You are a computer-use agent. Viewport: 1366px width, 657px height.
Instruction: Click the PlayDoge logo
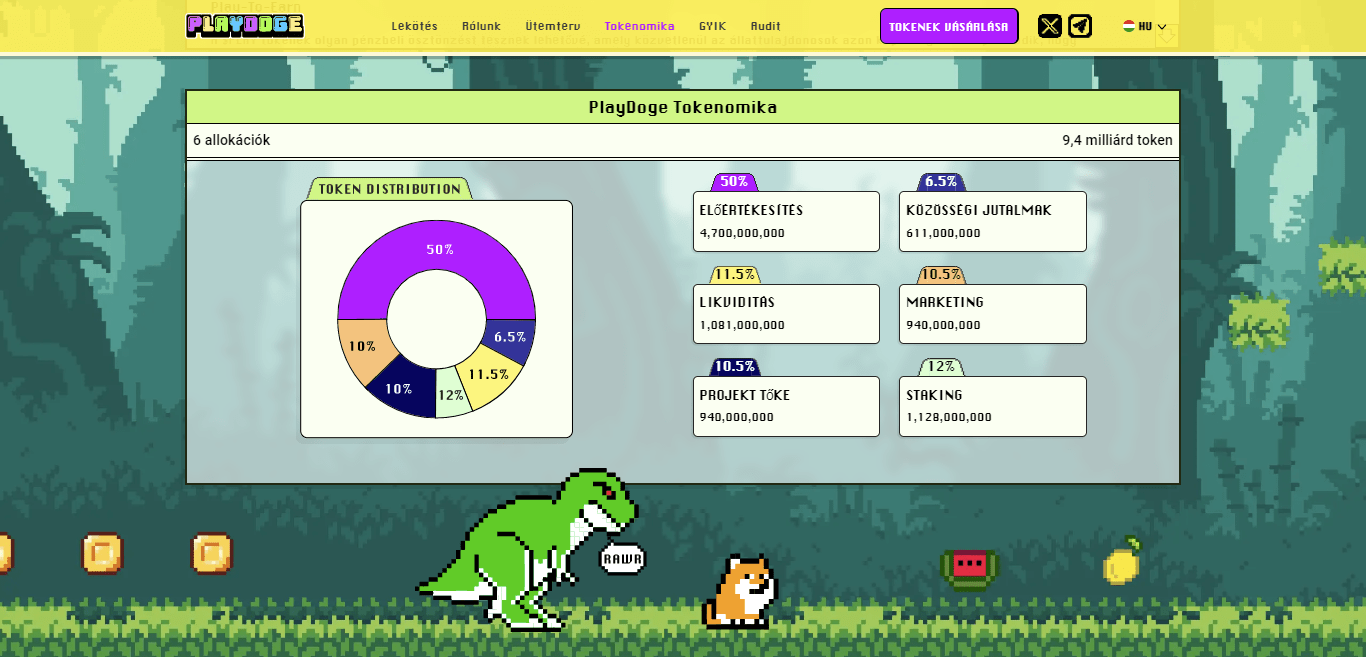click(245, 26)
